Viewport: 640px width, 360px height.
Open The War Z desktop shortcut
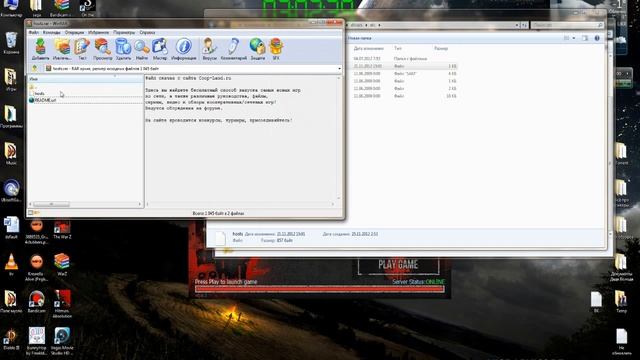click(62, 229)
